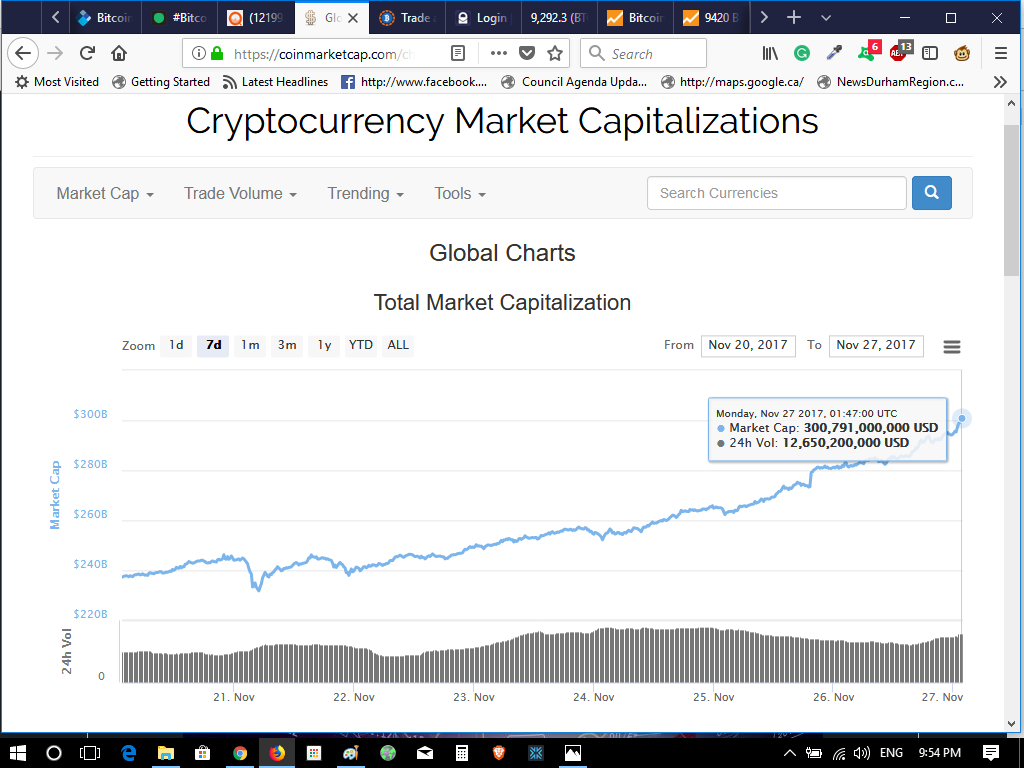
Task: Open the Firefox sidebar panel icon
Action: point(930,54)
